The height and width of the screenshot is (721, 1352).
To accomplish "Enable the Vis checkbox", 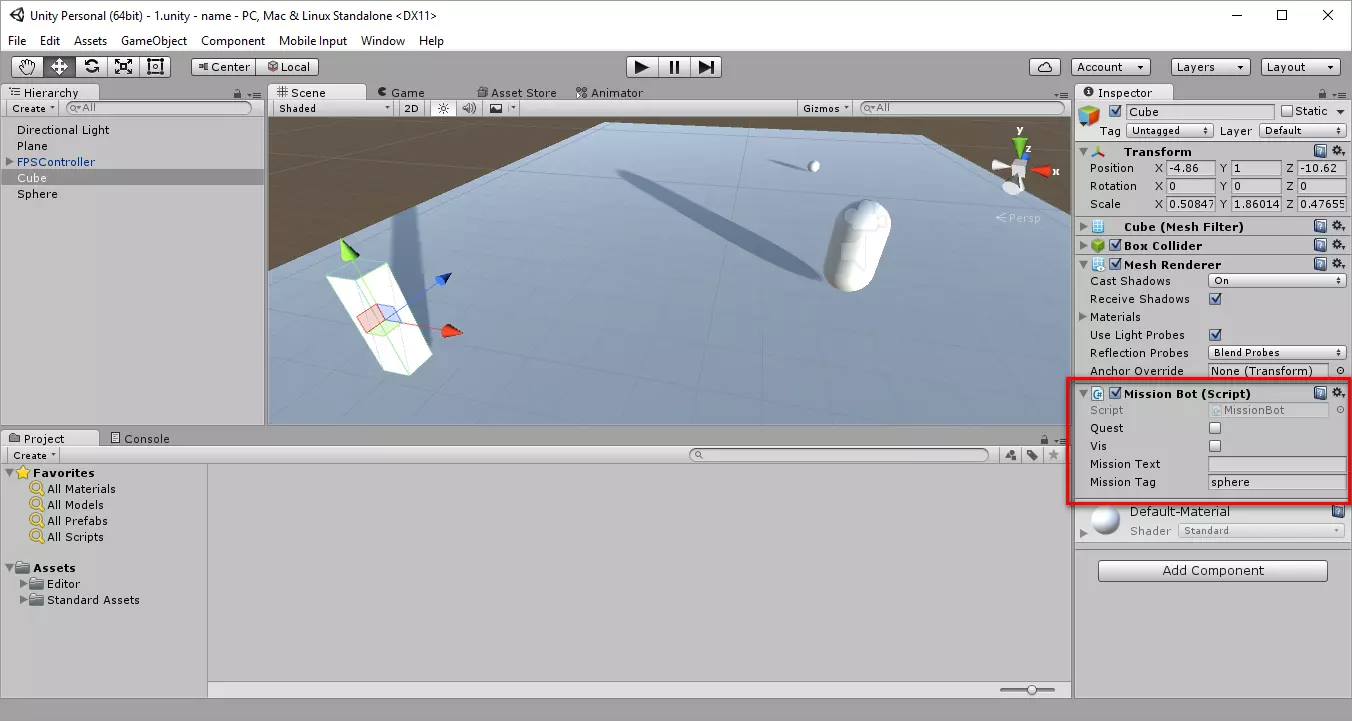I will (1215, 446).
